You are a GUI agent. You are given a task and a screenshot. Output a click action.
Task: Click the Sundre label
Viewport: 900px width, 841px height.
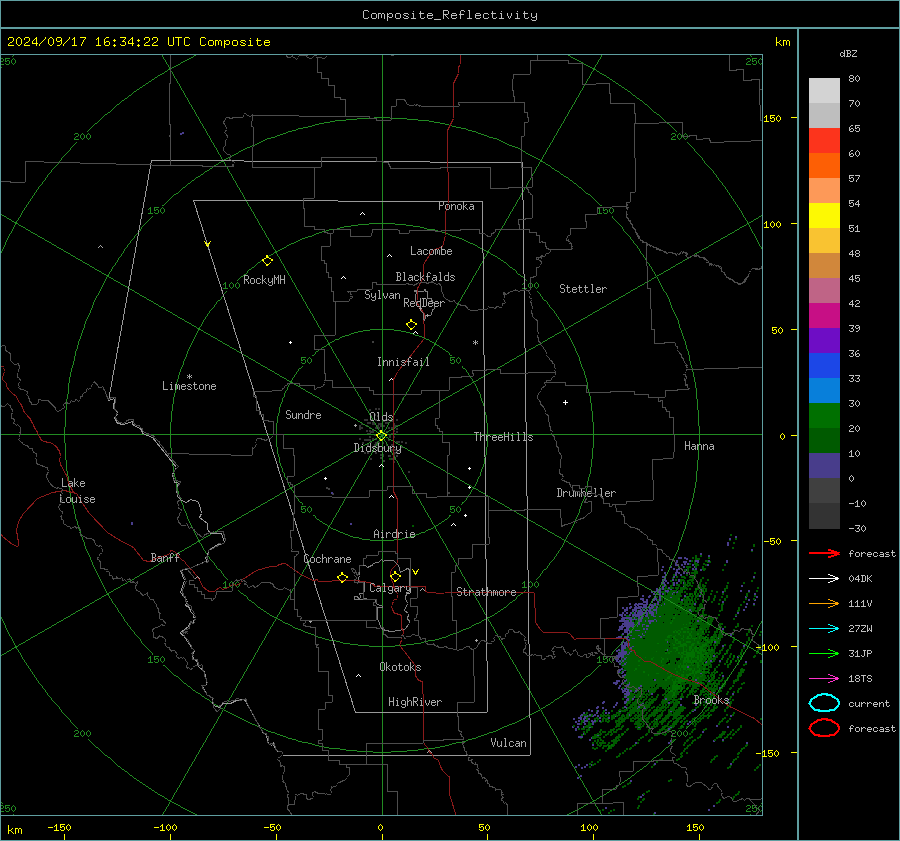point(303,414)
